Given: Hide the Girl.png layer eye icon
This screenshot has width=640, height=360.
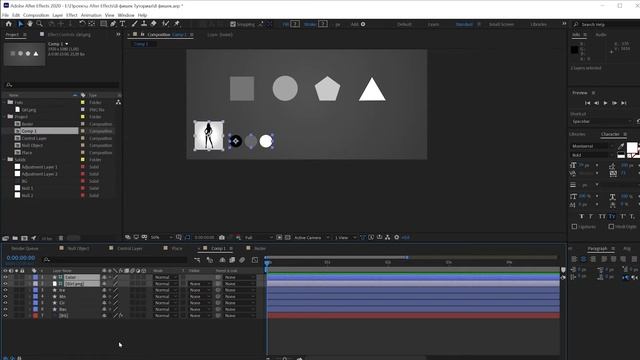Looking at the screenshot, I should tap(5, 284).
